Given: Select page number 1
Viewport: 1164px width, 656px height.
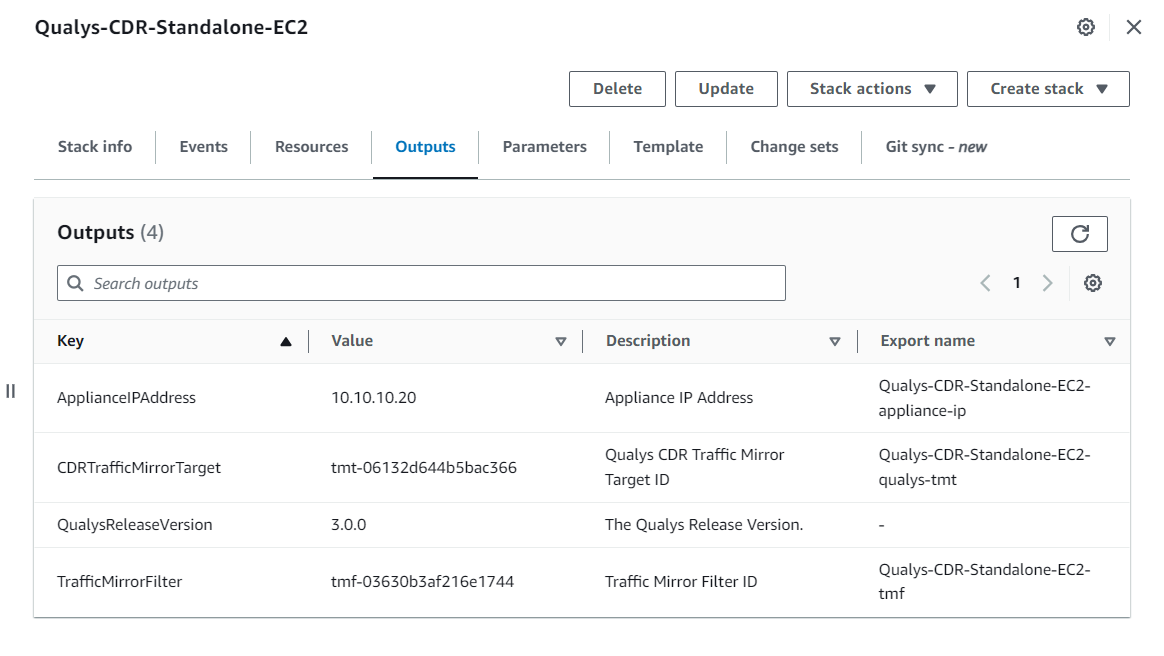Looking at the screenshot, I should coord(1016,283).
